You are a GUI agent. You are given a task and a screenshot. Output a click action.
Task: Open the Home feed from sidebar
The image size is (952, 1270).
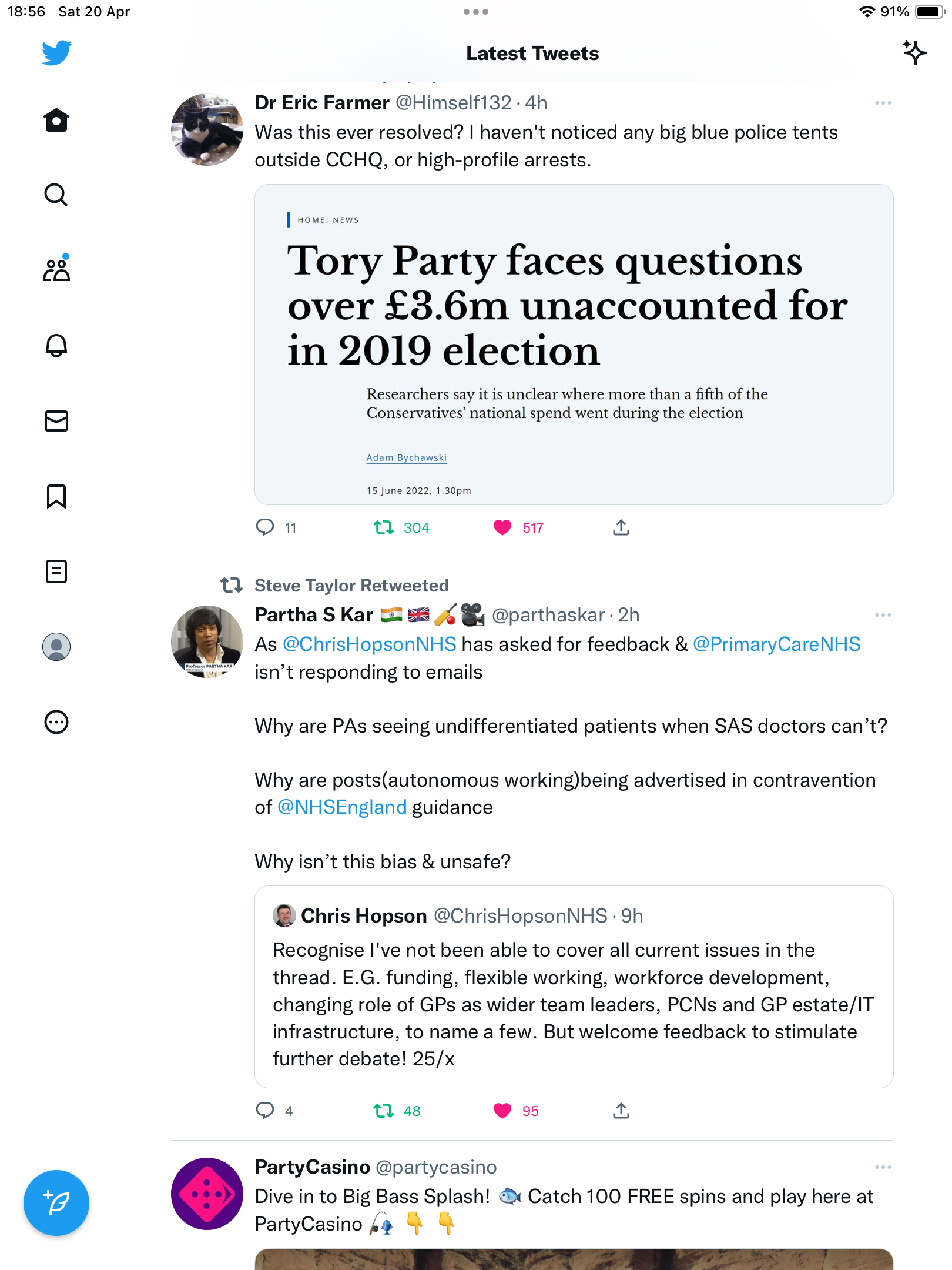point(56,120)
